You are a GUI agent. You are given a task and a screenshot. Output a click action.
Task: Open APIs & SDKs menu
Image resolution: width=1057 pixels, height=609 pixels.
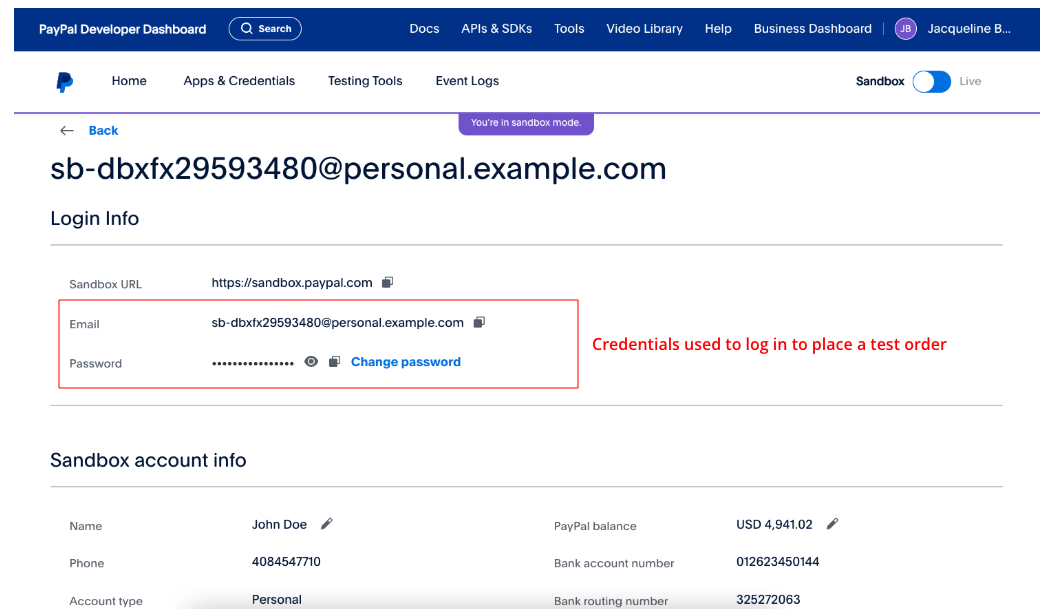click(x=496, y=29)
